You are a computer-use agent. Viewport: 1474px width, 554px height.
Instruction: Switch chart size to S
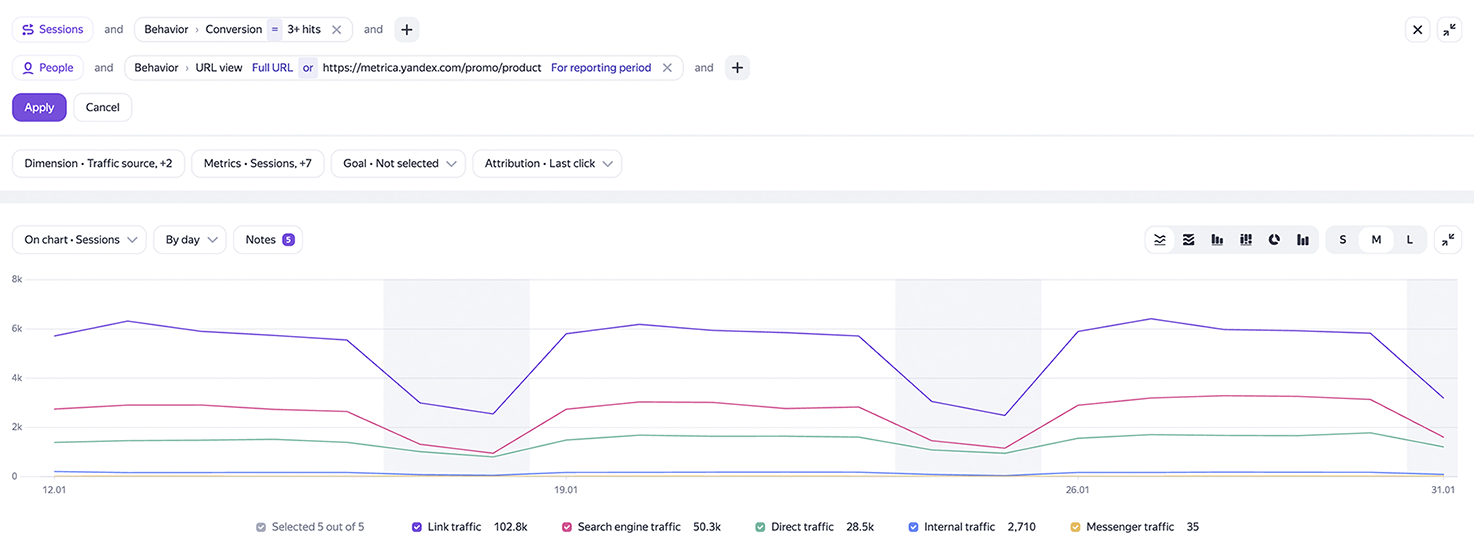pos(1343,240)
